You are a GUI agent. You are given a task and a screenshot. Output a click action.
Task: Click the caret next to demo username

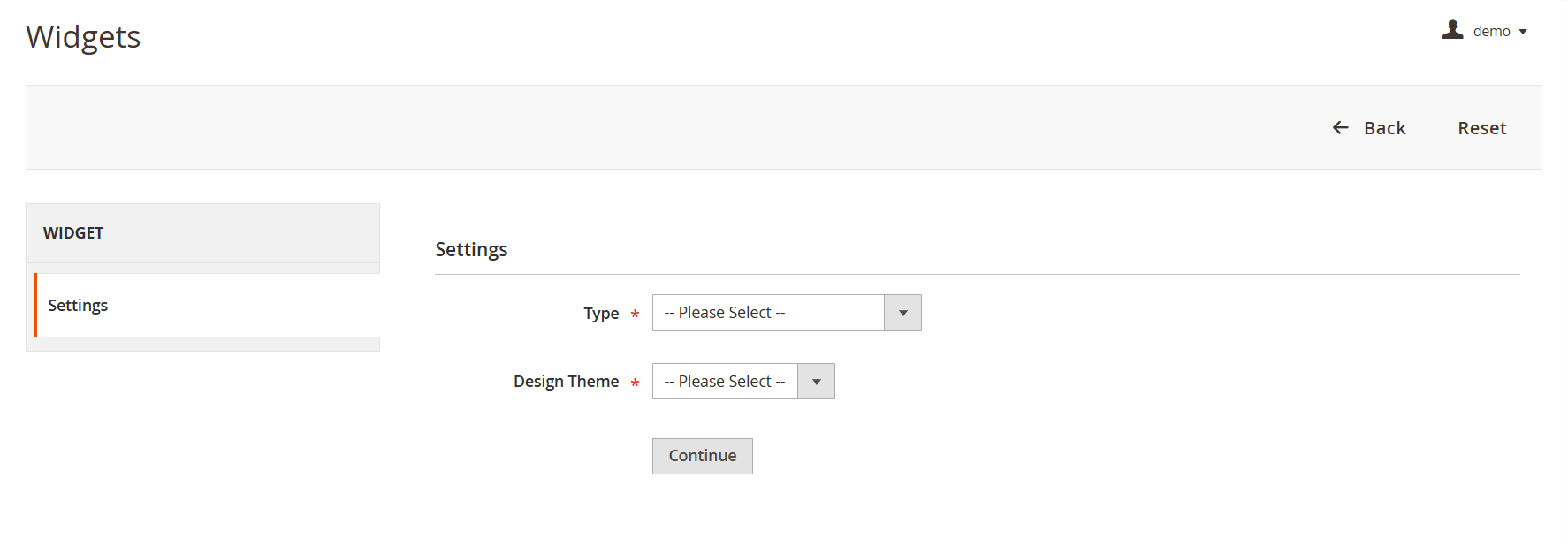1523,32
